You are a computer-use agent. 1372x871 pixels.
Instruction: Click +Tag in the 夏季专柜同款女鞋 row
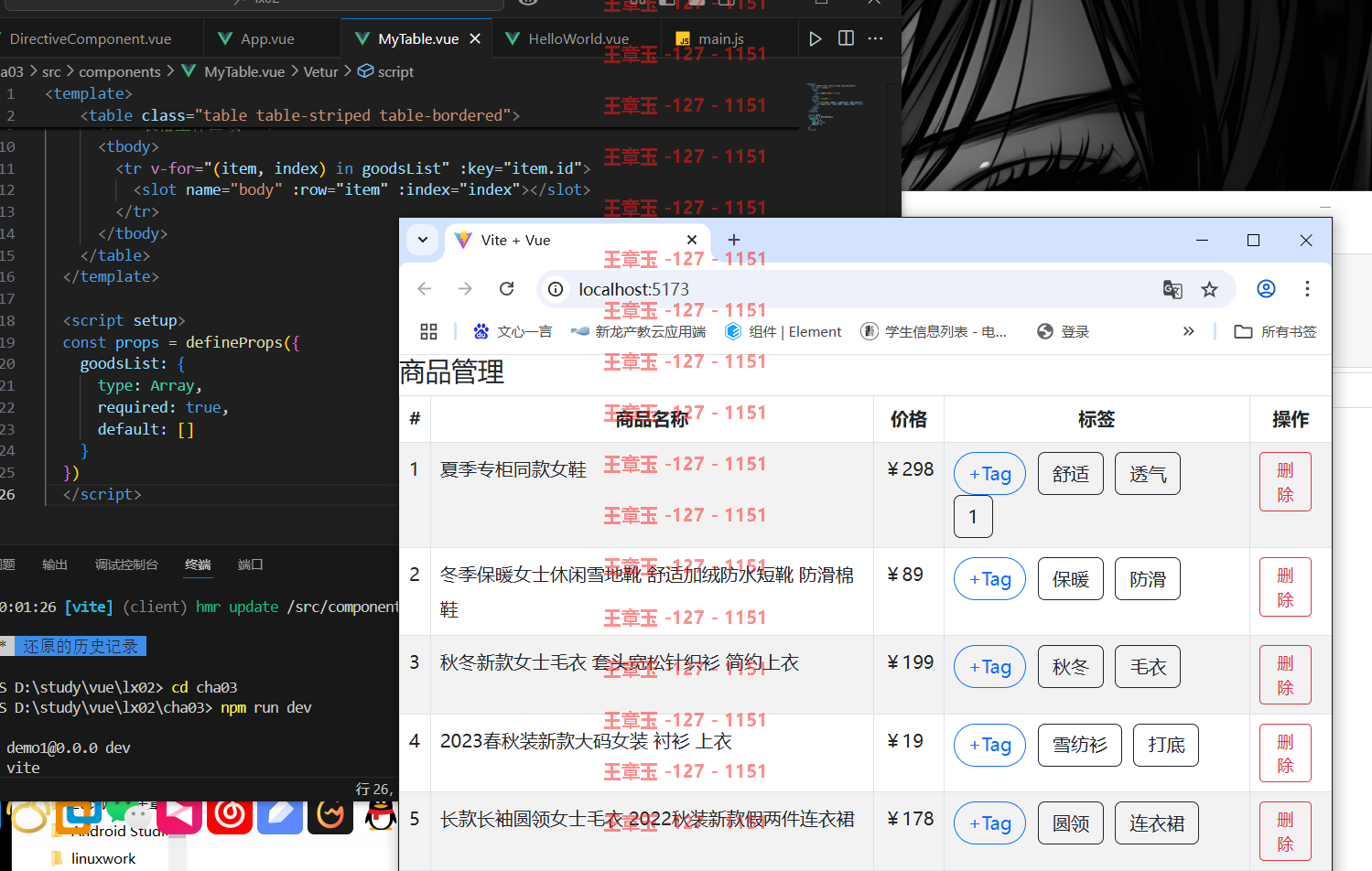(989, 474)
